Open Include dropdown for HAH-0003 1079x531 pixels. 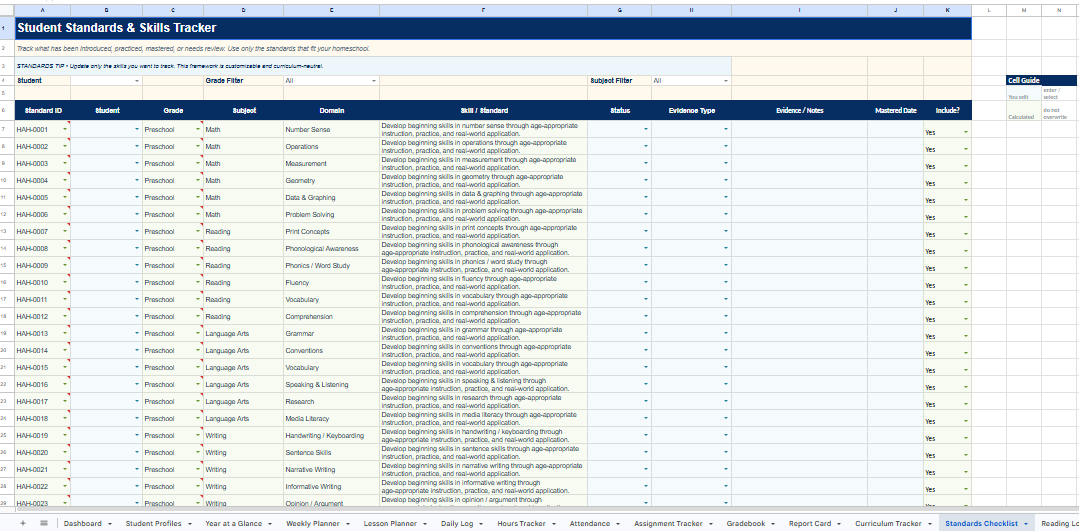coord(965,166)
